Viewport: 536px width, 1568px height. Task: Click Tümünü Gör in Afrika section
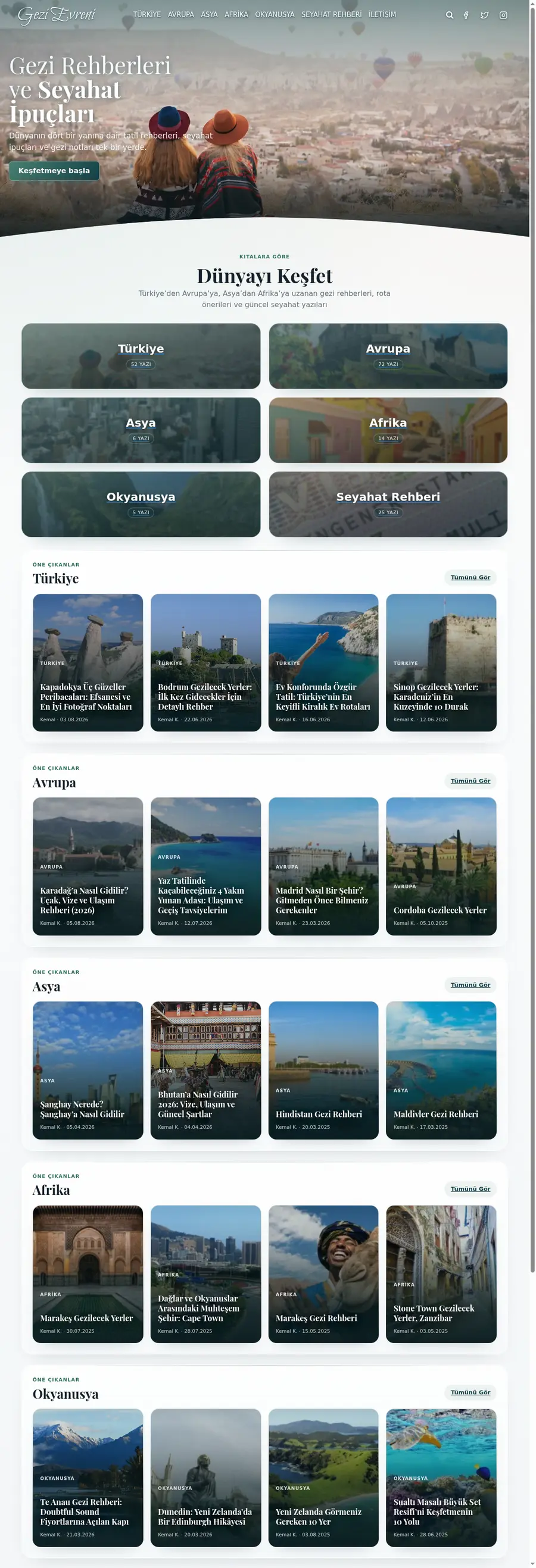point(470,1188)
